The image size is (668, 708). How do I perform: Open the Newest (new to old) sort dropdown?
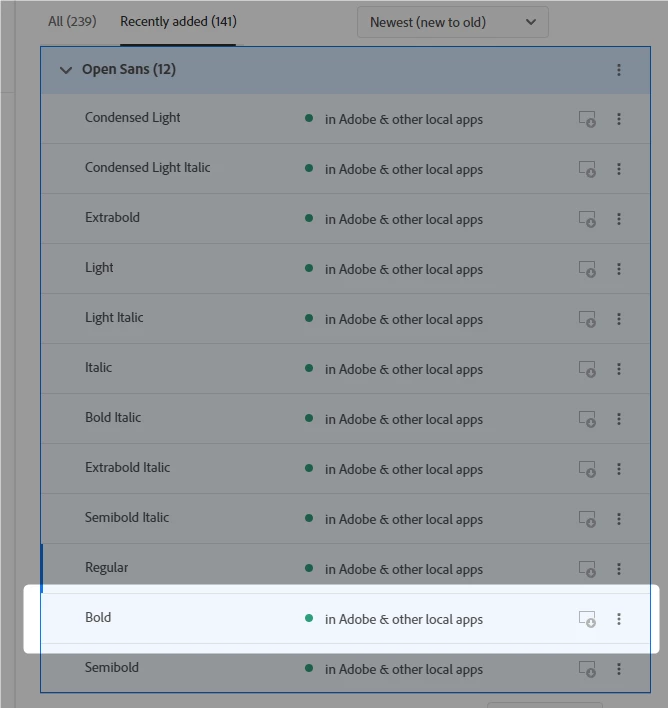(453, 22)
